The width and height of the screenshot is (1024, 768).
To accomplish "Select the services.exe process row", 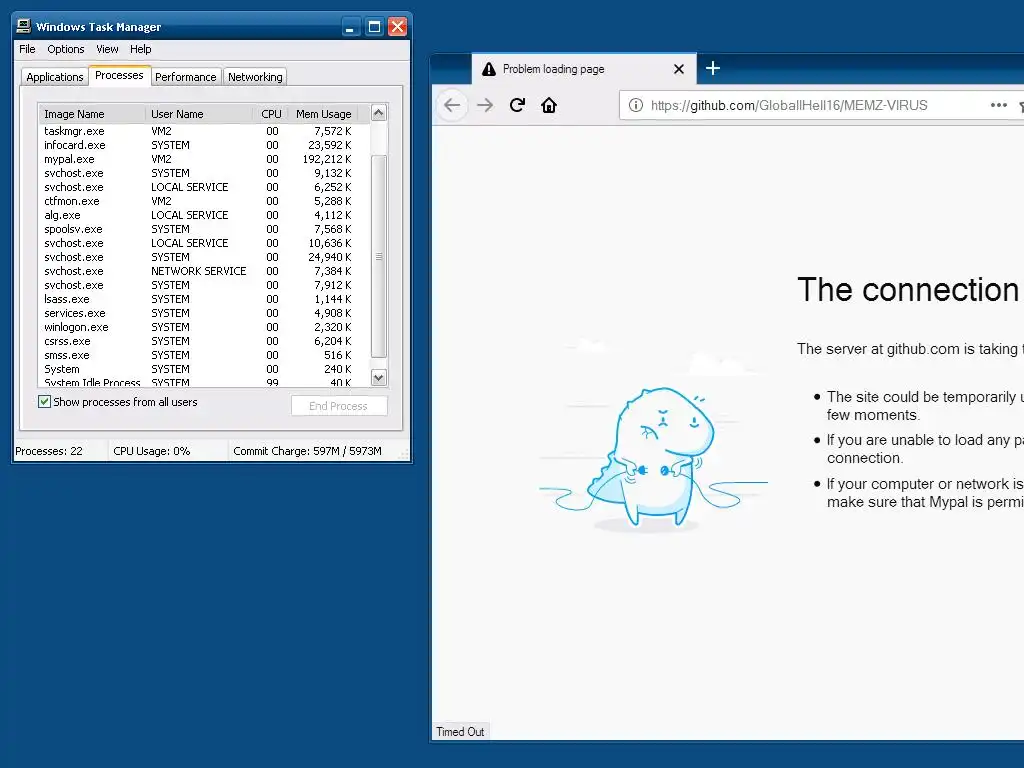I will coord(204,313).
